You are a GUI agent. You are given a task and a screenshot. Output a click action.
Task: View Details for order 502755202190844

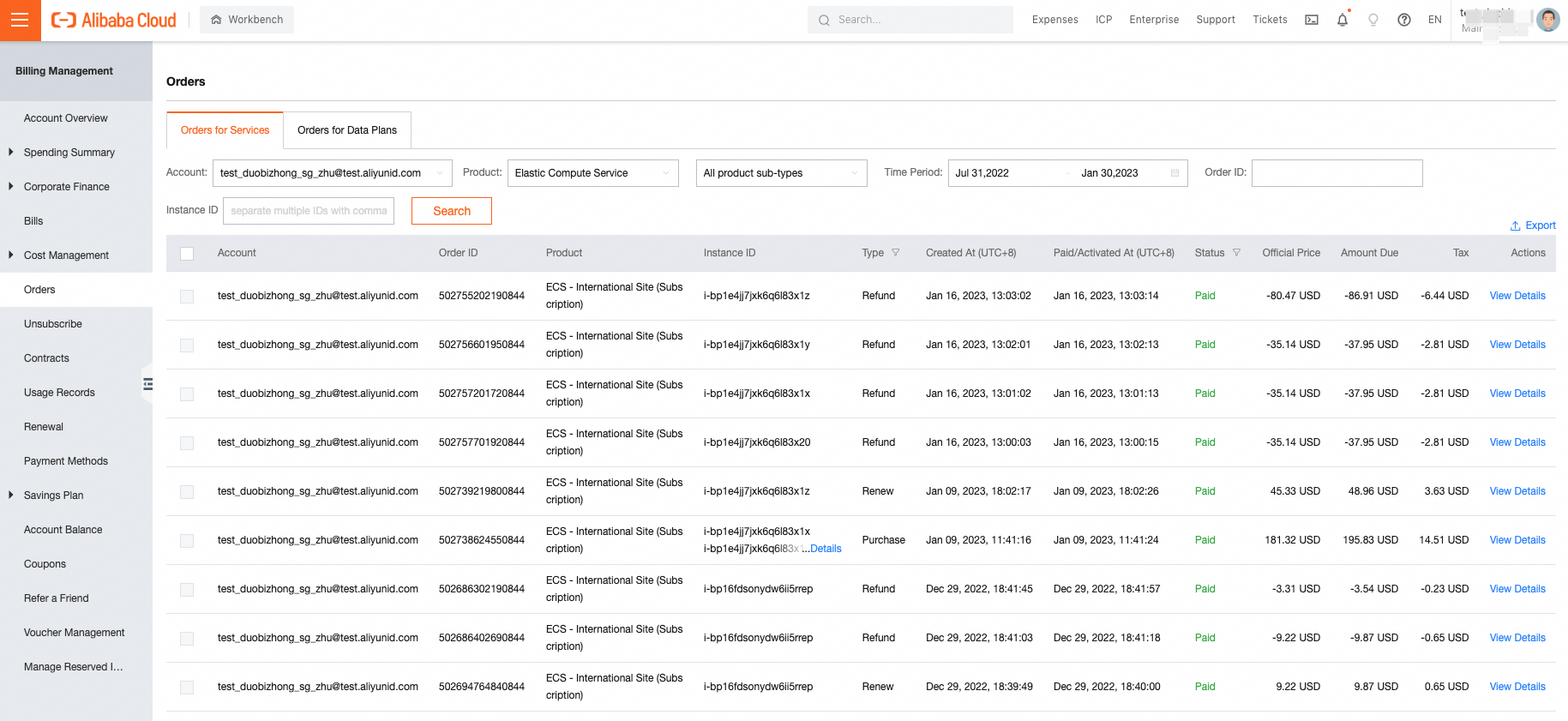[1517, 296]
